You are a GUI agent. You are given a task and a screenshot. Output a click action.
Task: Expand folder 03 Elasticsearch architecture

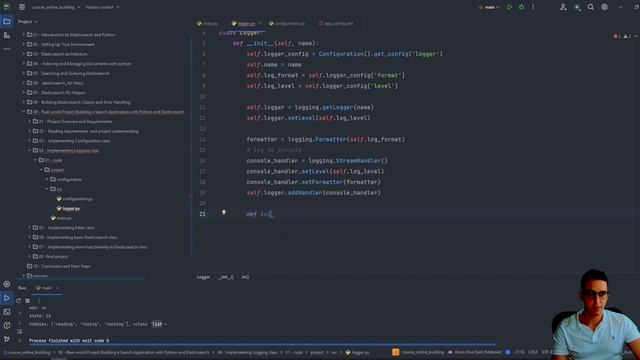click(24, 54)
